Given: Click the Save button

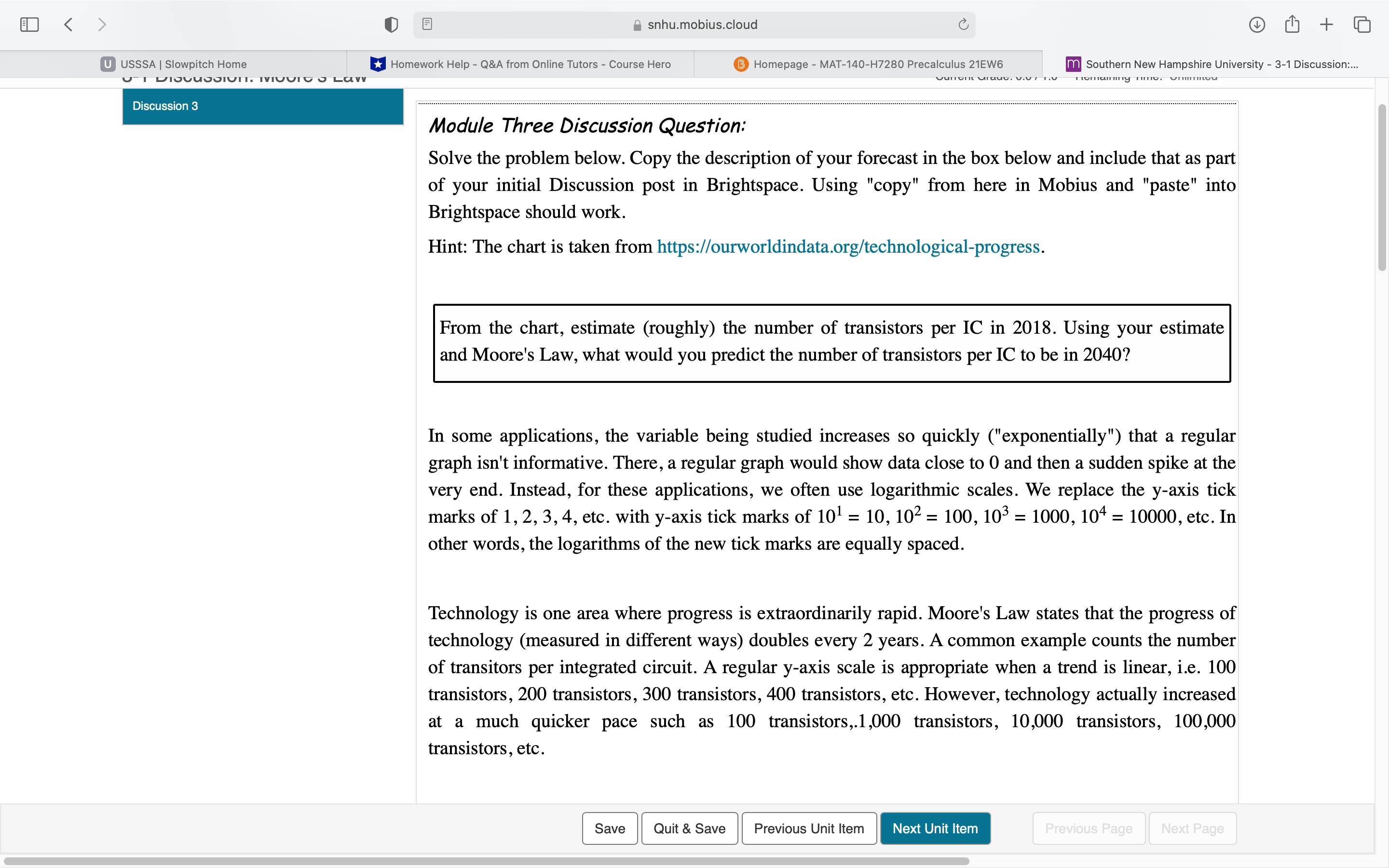Looking at the screenshot, I should tap(610, 828).
